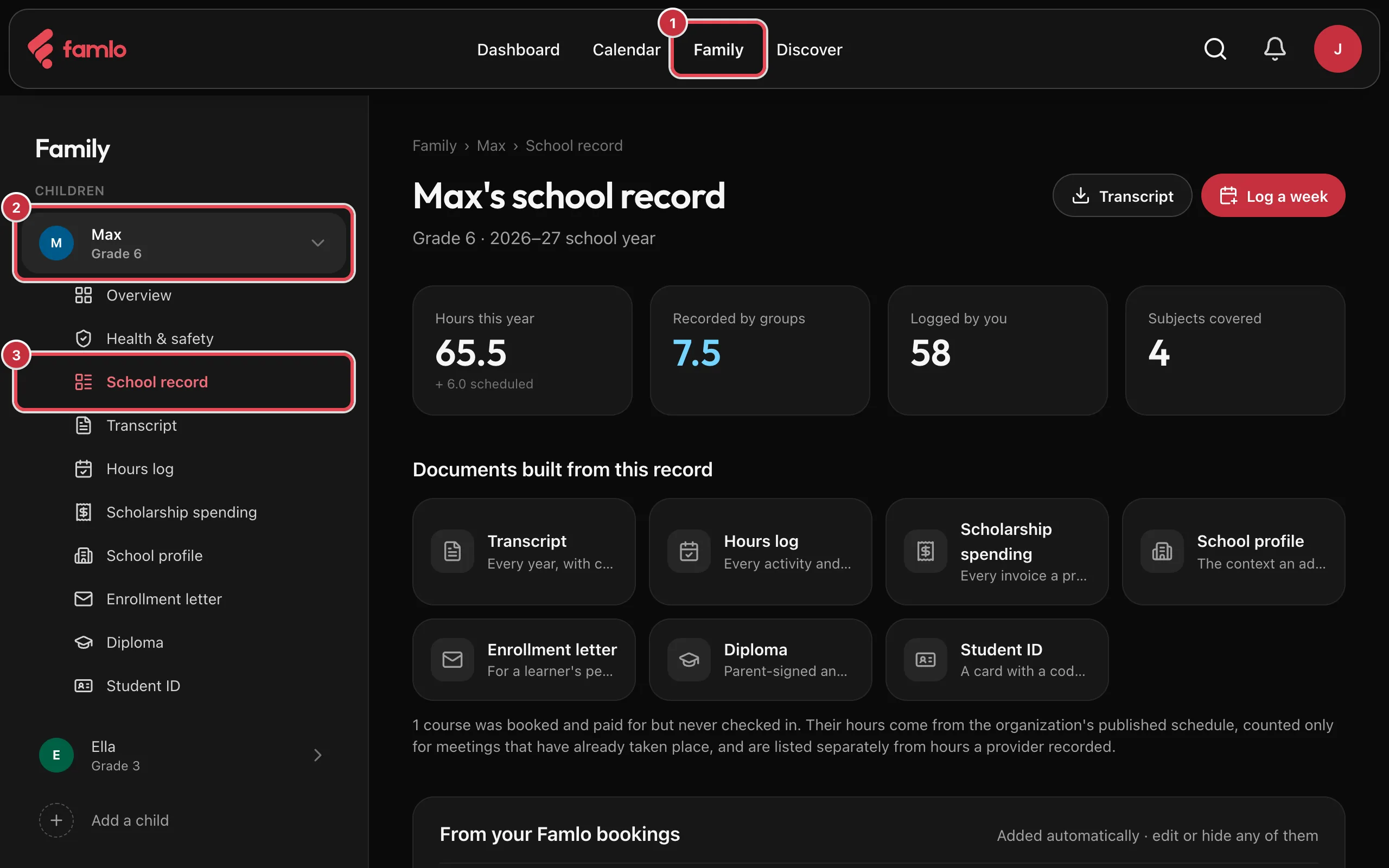Viewport: 1389px width, 868px height.
Task: Click the Hours log card calendar icon
Action: 689,551
